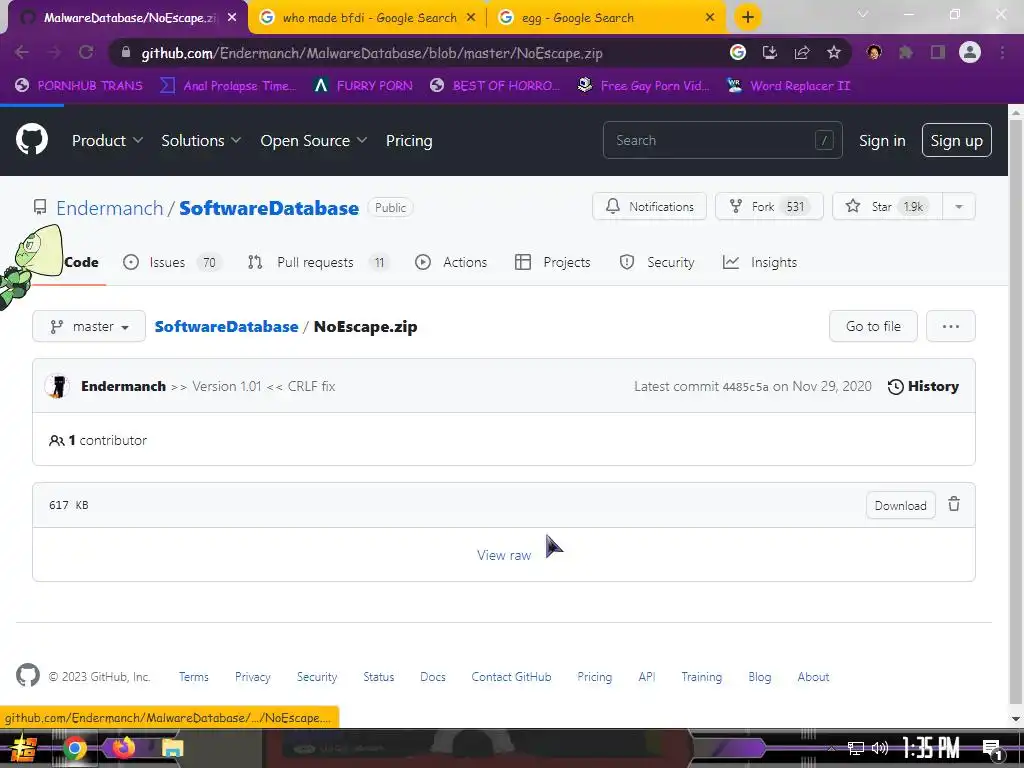Open the footer Status link
The width and height of the screenshot is (1024, 768).
click(379, 677)
